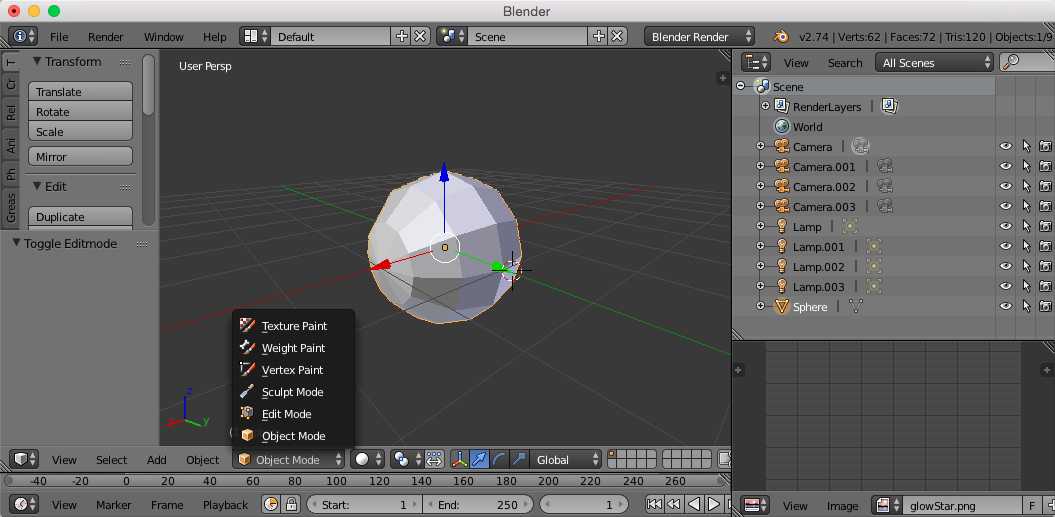The width and height of the screenshot is (1055, 517).
Task: Choose Vertex Paint mode
Action: click(293, 370)
